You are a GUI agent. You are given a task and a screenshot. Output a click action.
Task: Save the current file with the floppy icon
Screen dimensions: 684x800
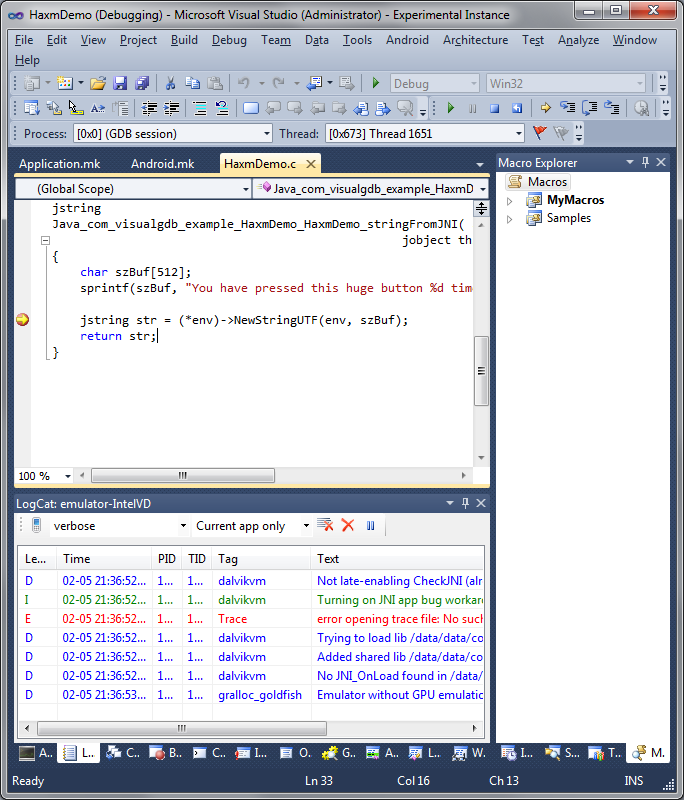[x=120, y=83]
